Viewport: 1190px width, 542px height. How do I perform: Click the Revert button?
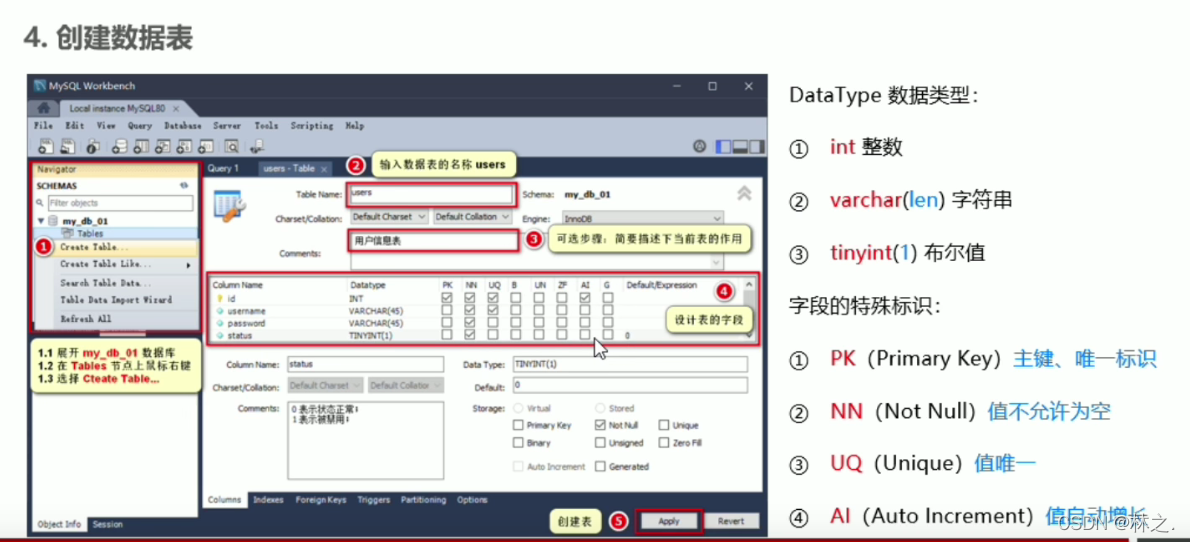coord(731,522)
